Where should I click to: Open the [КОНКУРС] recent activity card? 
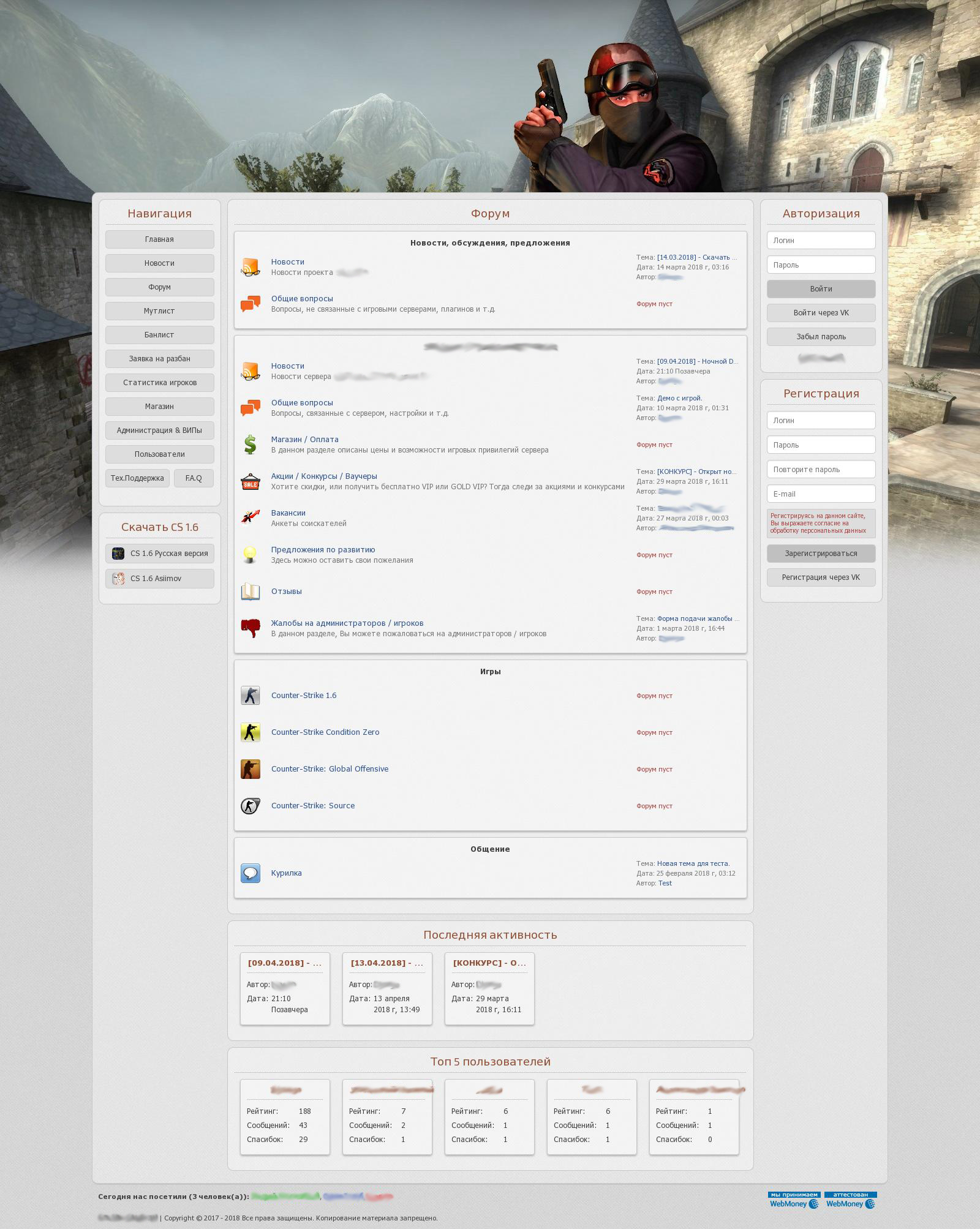(489, 988)
